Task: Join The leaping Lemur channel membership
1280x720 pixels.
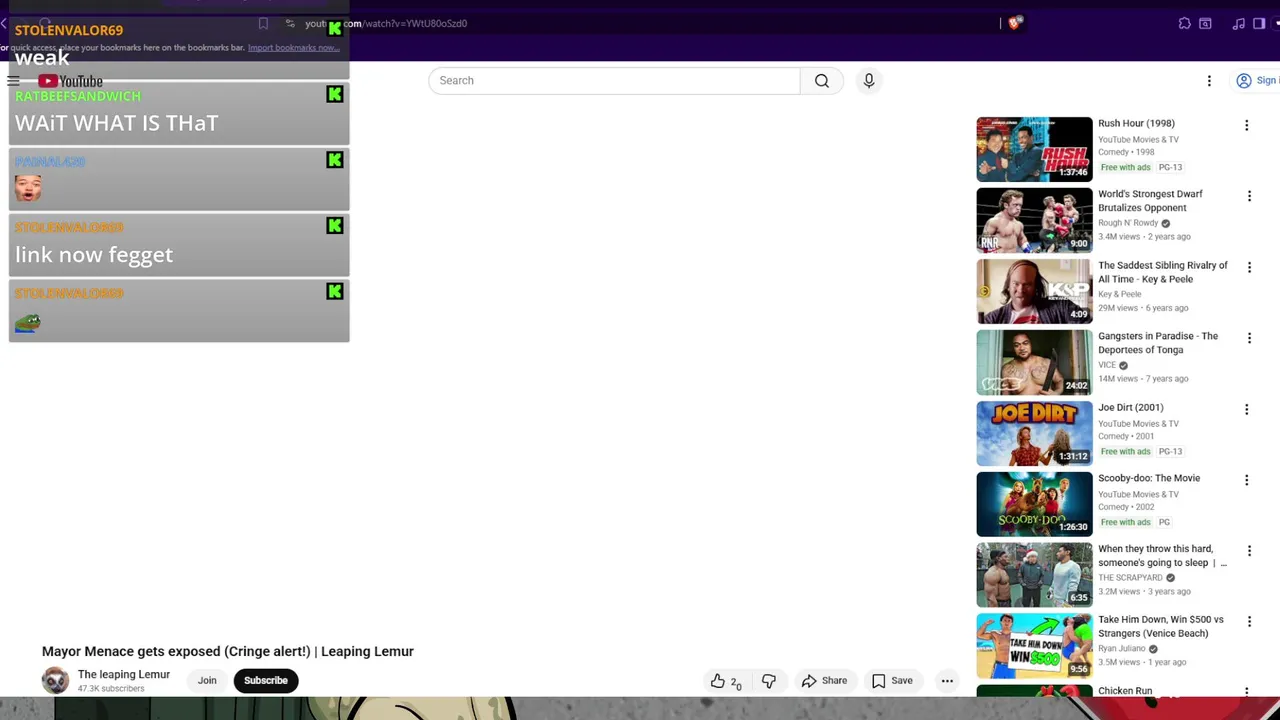Action: [207, 681]
